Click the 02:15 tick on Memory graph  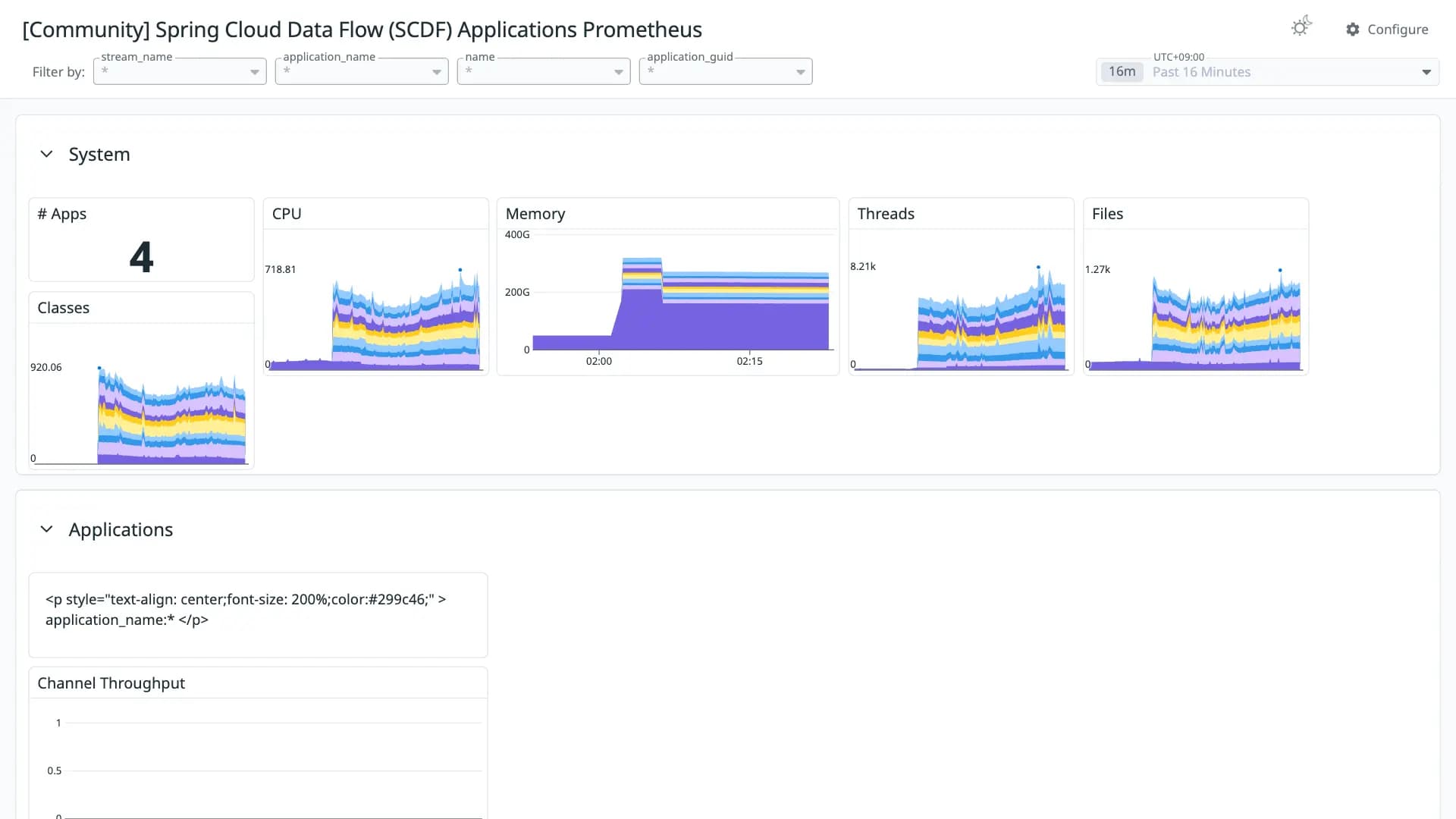tap(749, 361)
